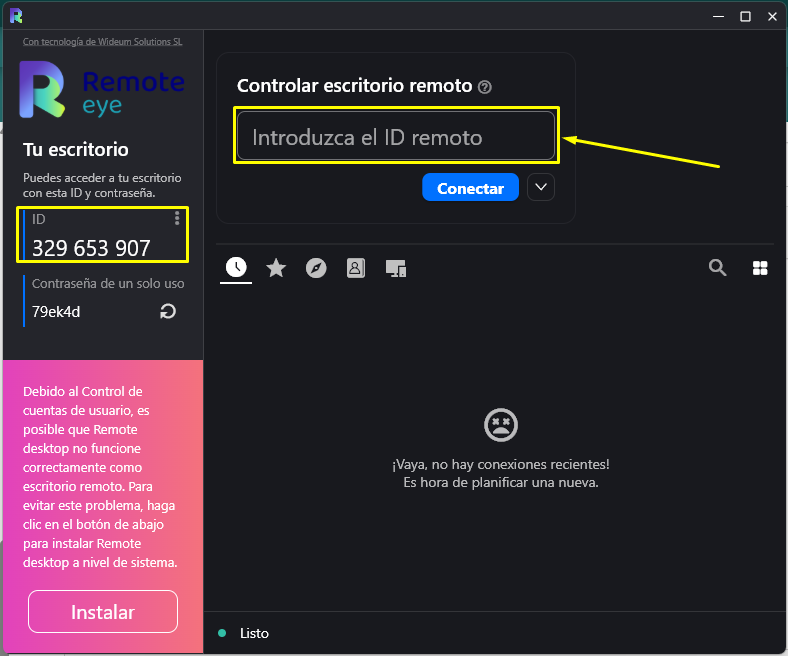Open the discovered compass tab

316,268
